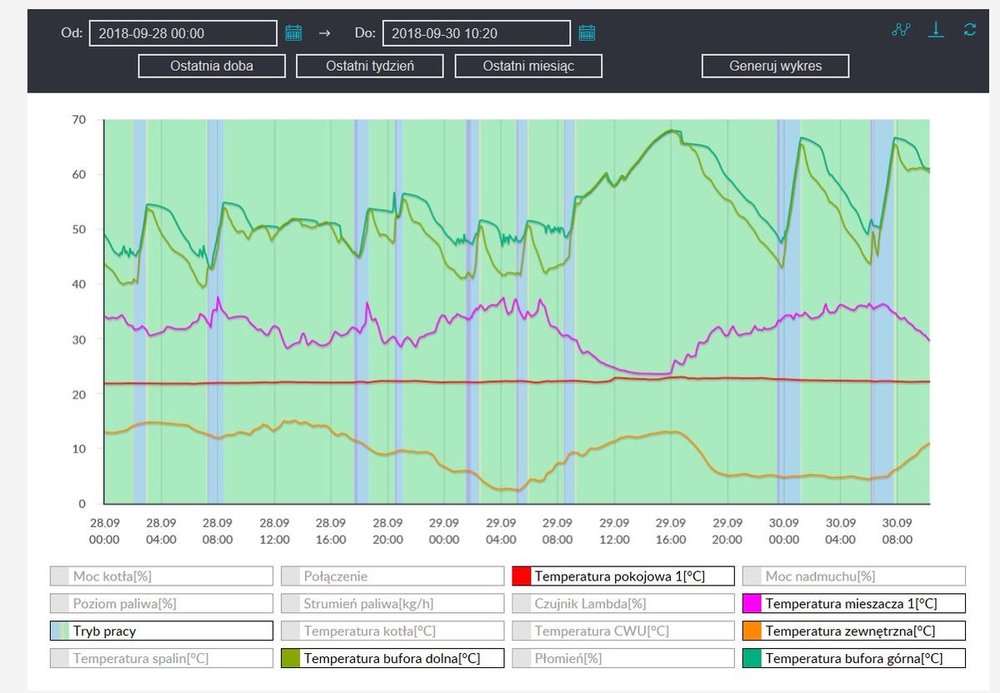This screenshot has width=1000, height=693.
Task: Hide the 'Temperatura zewnętrzna' series
Action: pos(854,631)
